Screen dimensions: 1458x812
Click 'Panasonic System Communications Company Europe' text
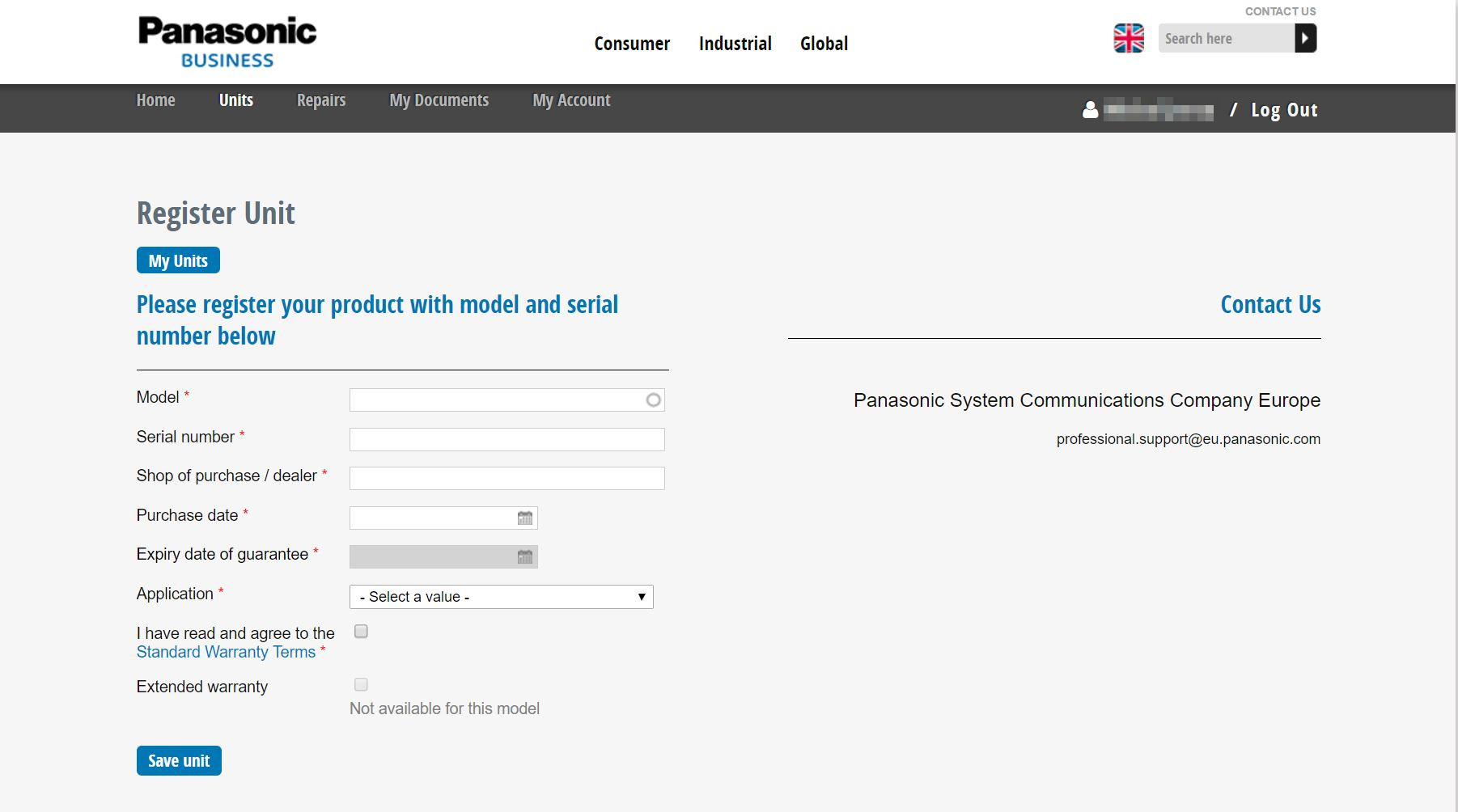[1087, 400]
